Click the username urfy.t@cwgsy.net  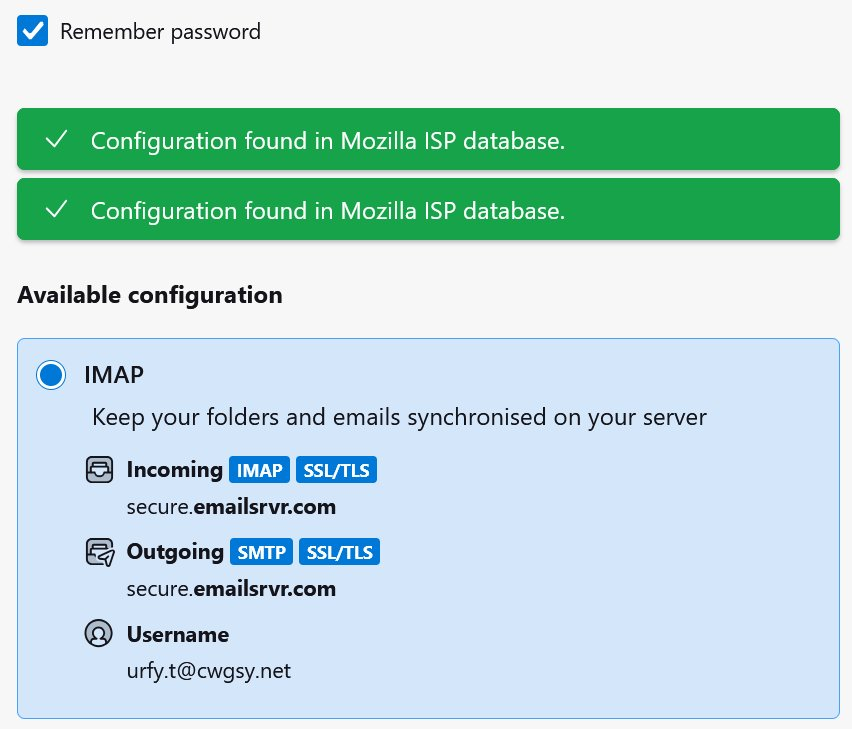coord(208,671)
